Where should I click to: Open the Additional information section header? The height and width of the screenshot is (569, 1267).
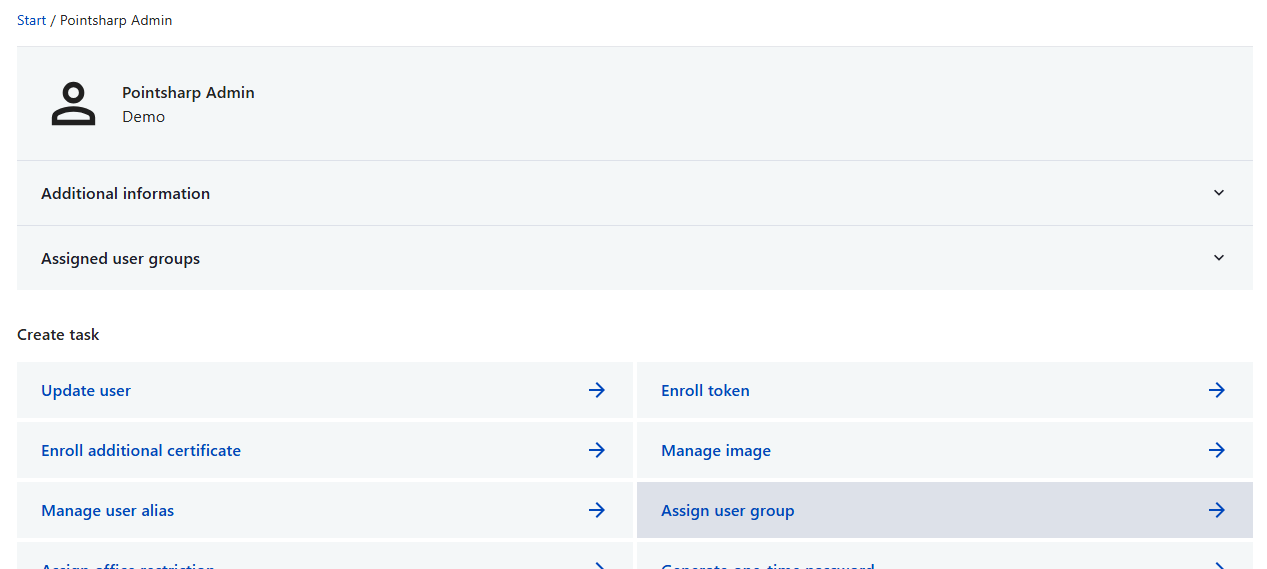(x=126, y=193)
